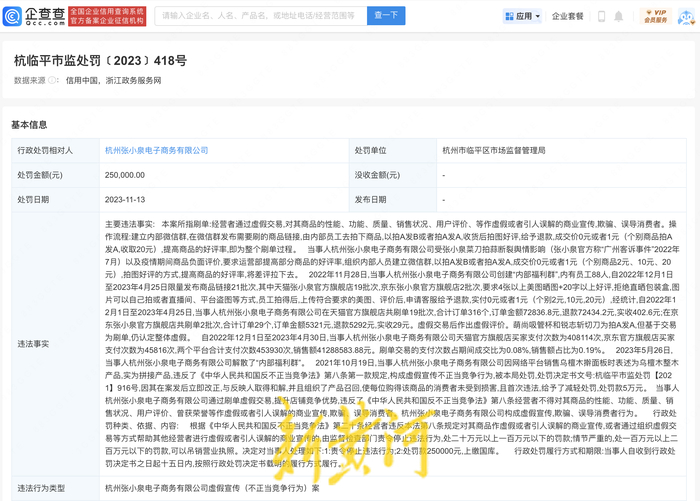700x501 pixels.
Task: Click the 基本信息 section heading
Action: [29, 125]
